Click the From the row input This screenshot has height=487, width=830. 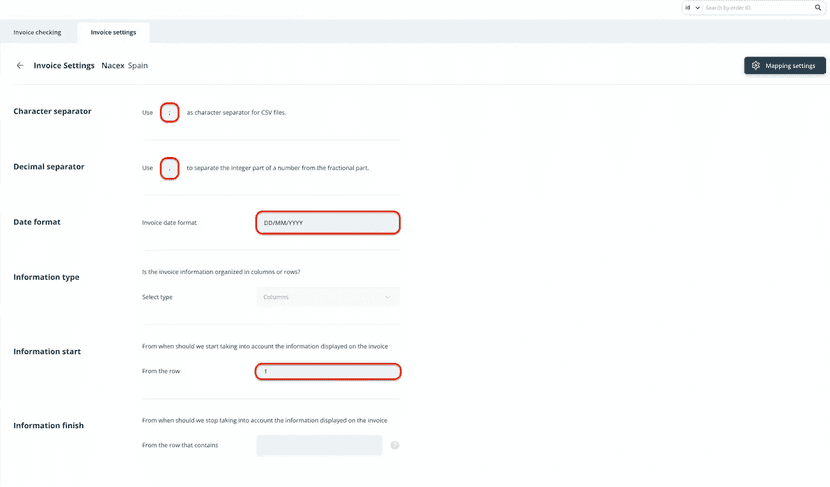click(x=328, y=372)
